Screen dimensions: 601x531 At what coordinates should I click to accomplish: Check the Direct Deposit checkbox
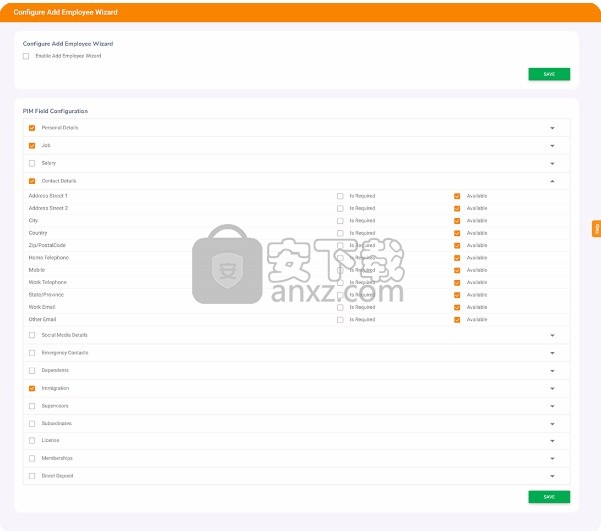click(32, 476)
